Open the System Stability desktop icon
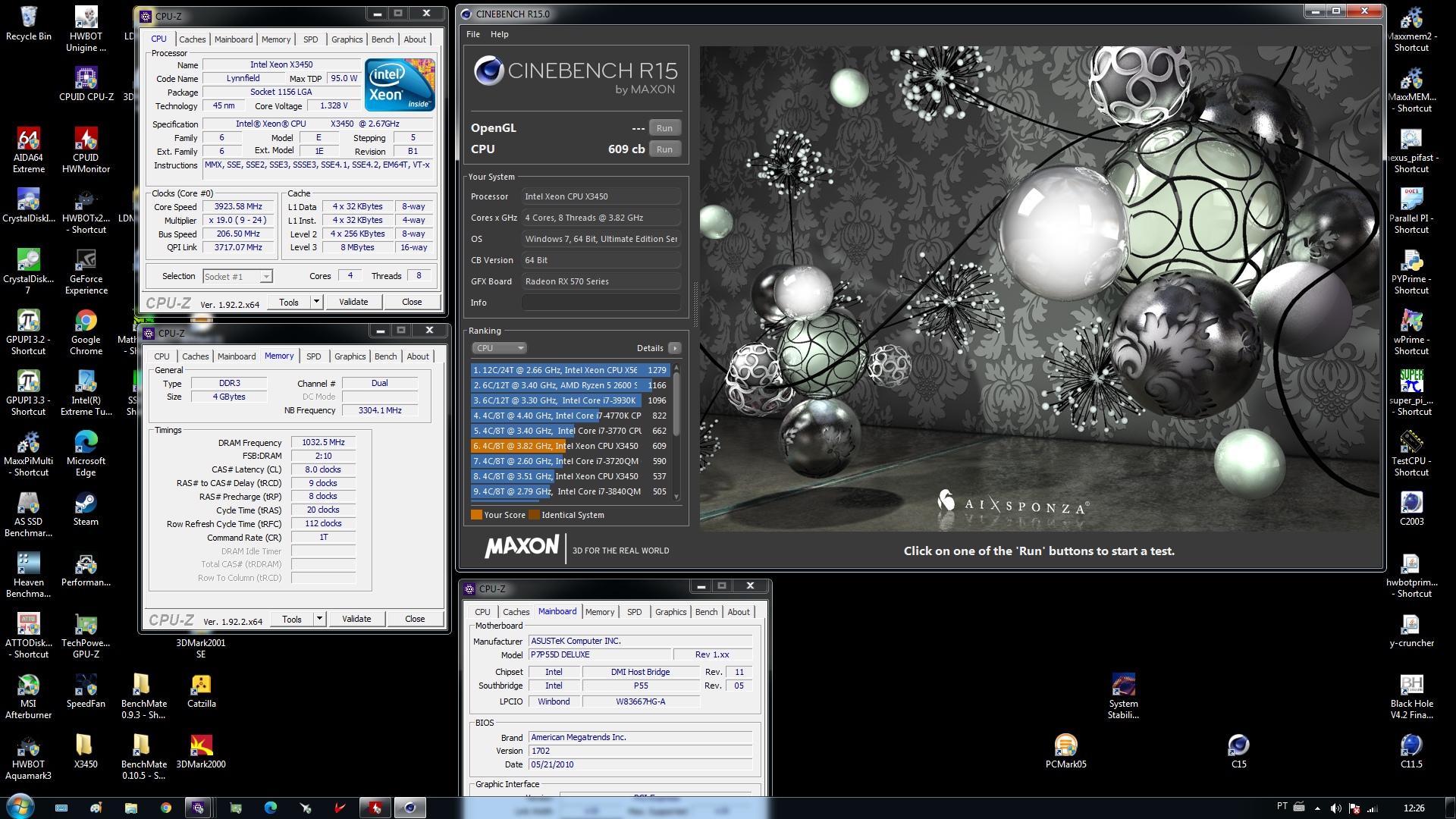The image size is (1456, 819). (1123, 696)
